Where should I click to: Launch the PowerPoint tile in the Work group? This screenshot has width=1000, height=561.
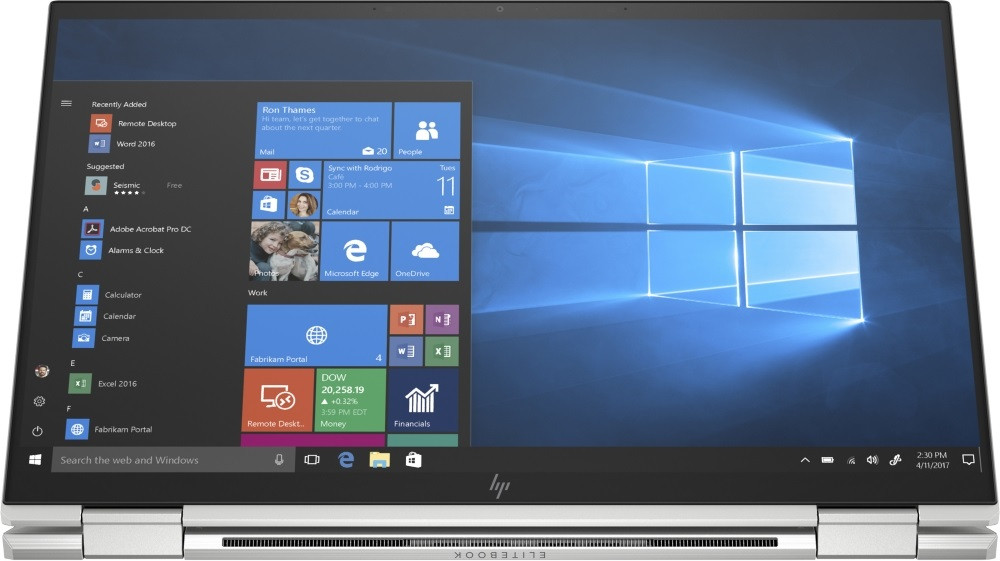405,320
